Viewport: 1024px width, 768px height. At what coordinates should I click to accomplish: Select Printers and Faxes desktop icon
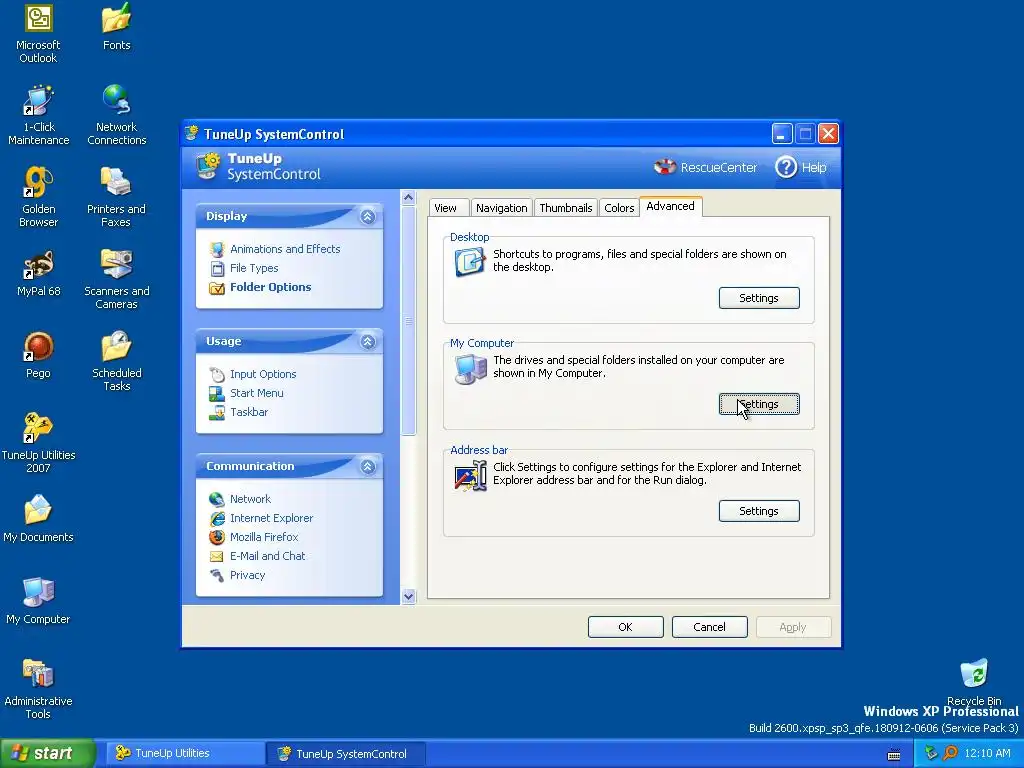click(x=116, y=197)
